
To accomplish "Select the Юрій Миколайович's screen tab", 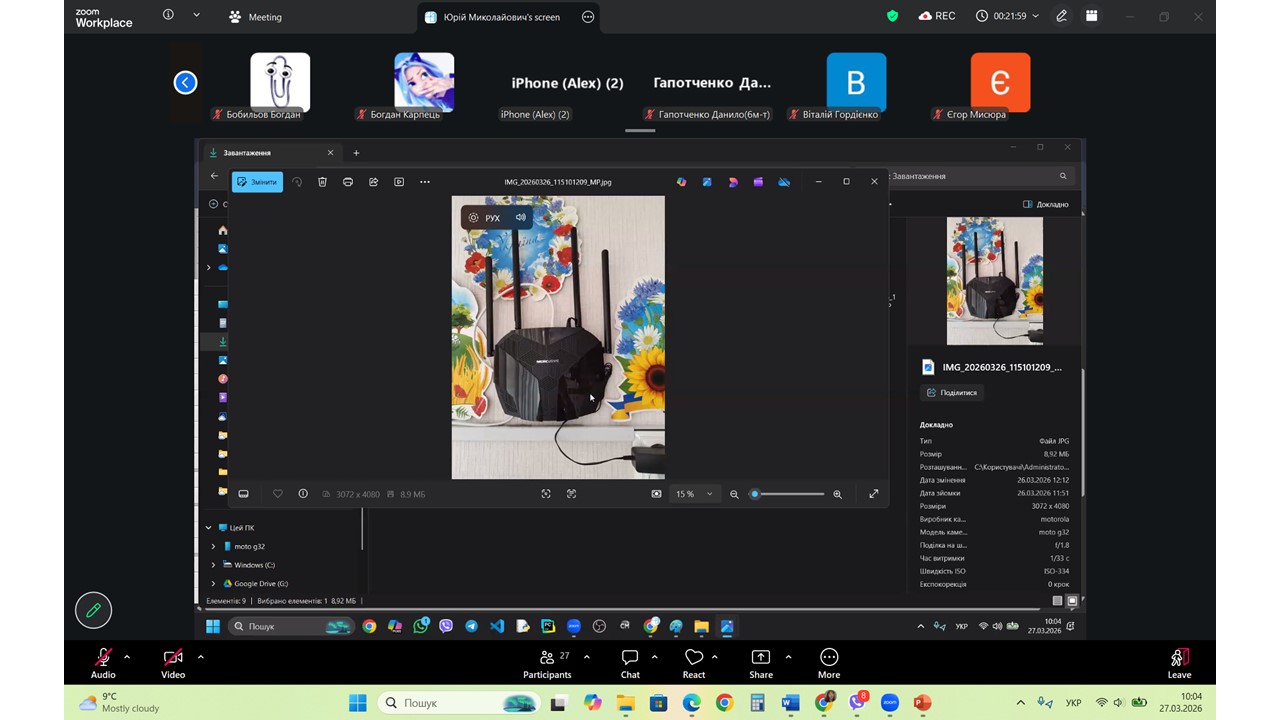I will 501,17.
